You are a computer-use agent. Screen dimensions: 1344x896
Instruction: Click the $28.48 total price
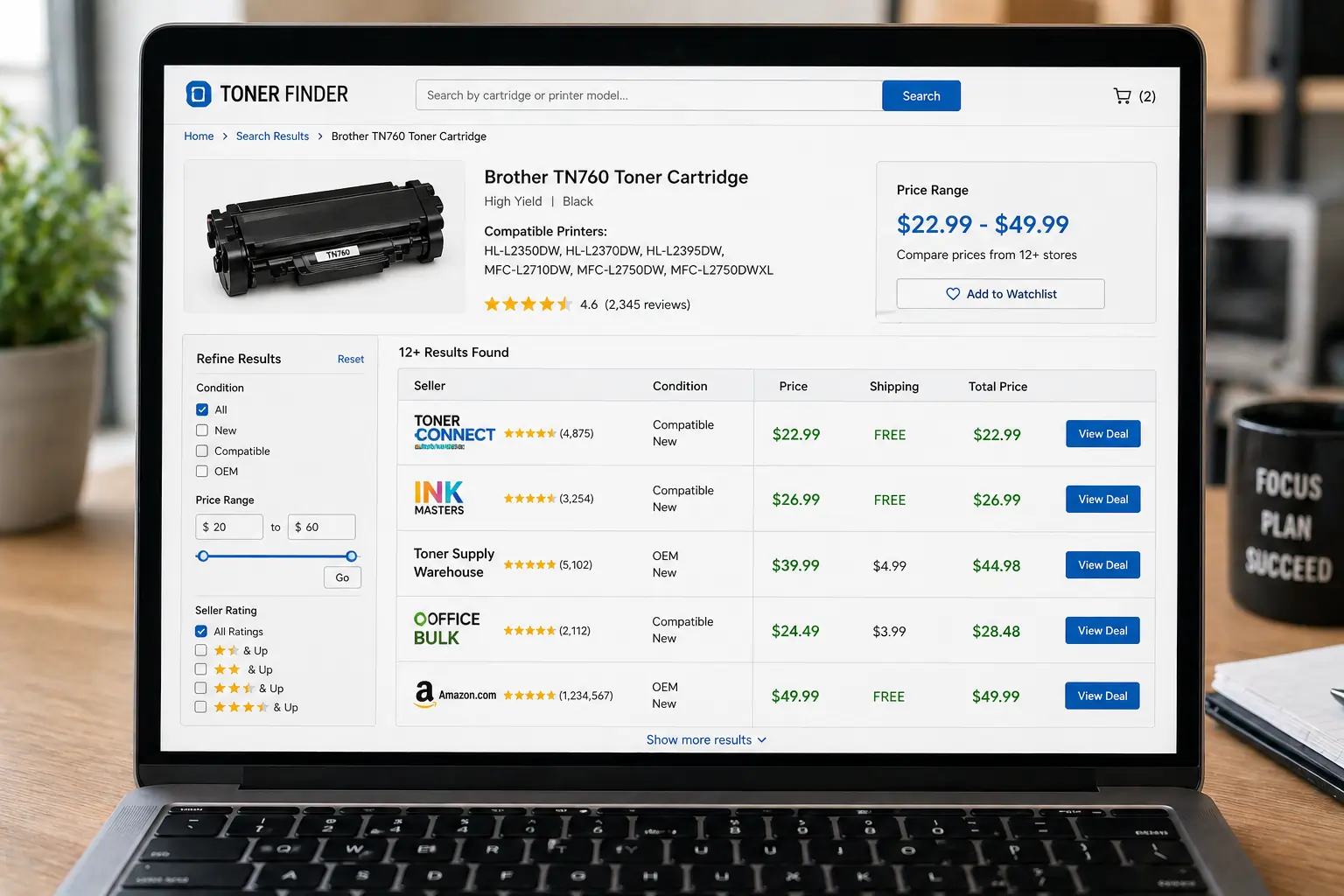tap(996, 632)
